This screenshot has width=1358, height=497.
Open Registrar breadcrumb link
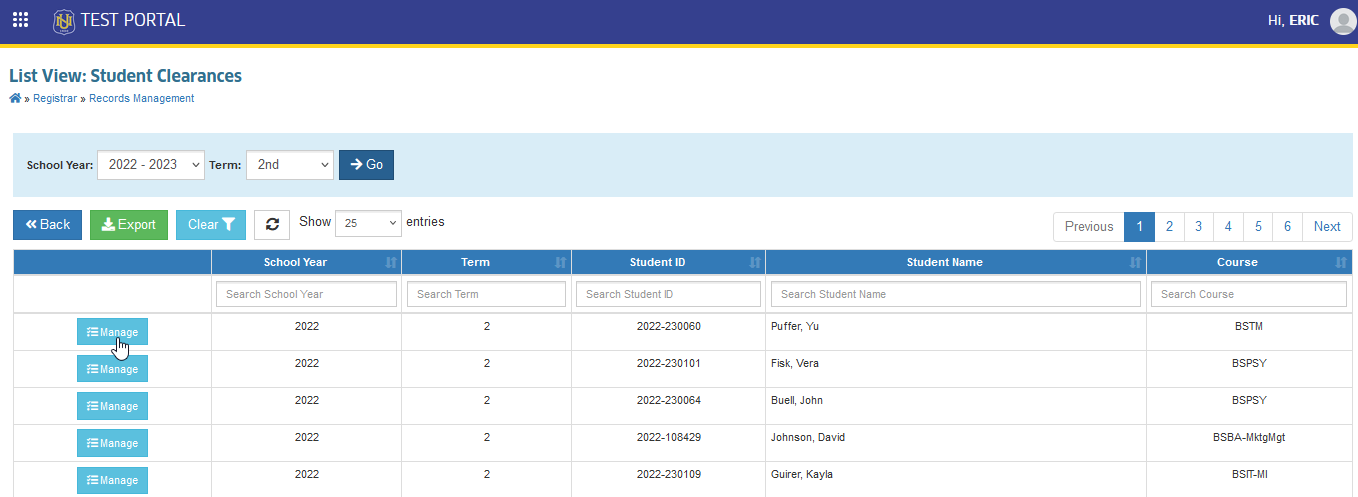[x=55, y=98]
